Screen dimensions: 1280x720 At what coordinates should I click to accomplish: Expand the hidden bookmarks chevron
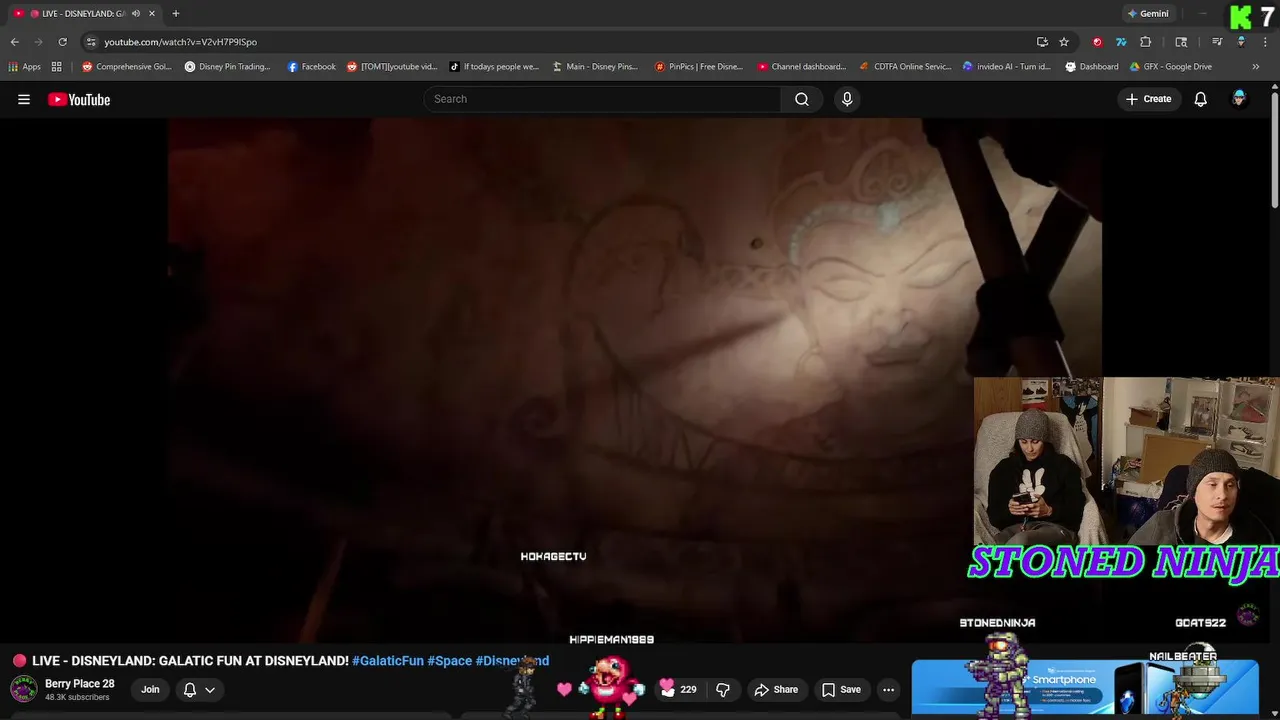(x=1255, y=67)
